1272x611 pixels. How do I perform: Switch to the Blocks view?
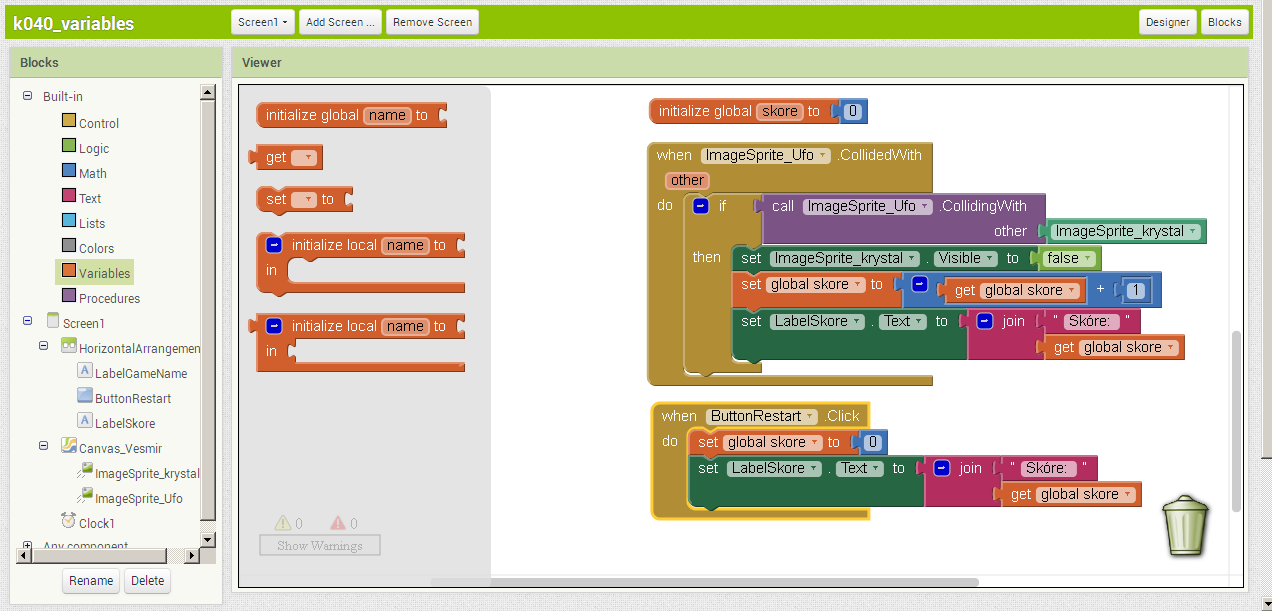coord(1225,22)
